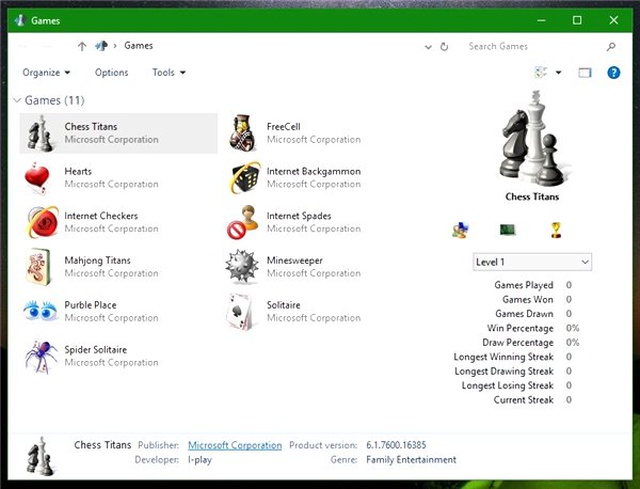Select the Spider Solitaire title

(x=96, y=349)
